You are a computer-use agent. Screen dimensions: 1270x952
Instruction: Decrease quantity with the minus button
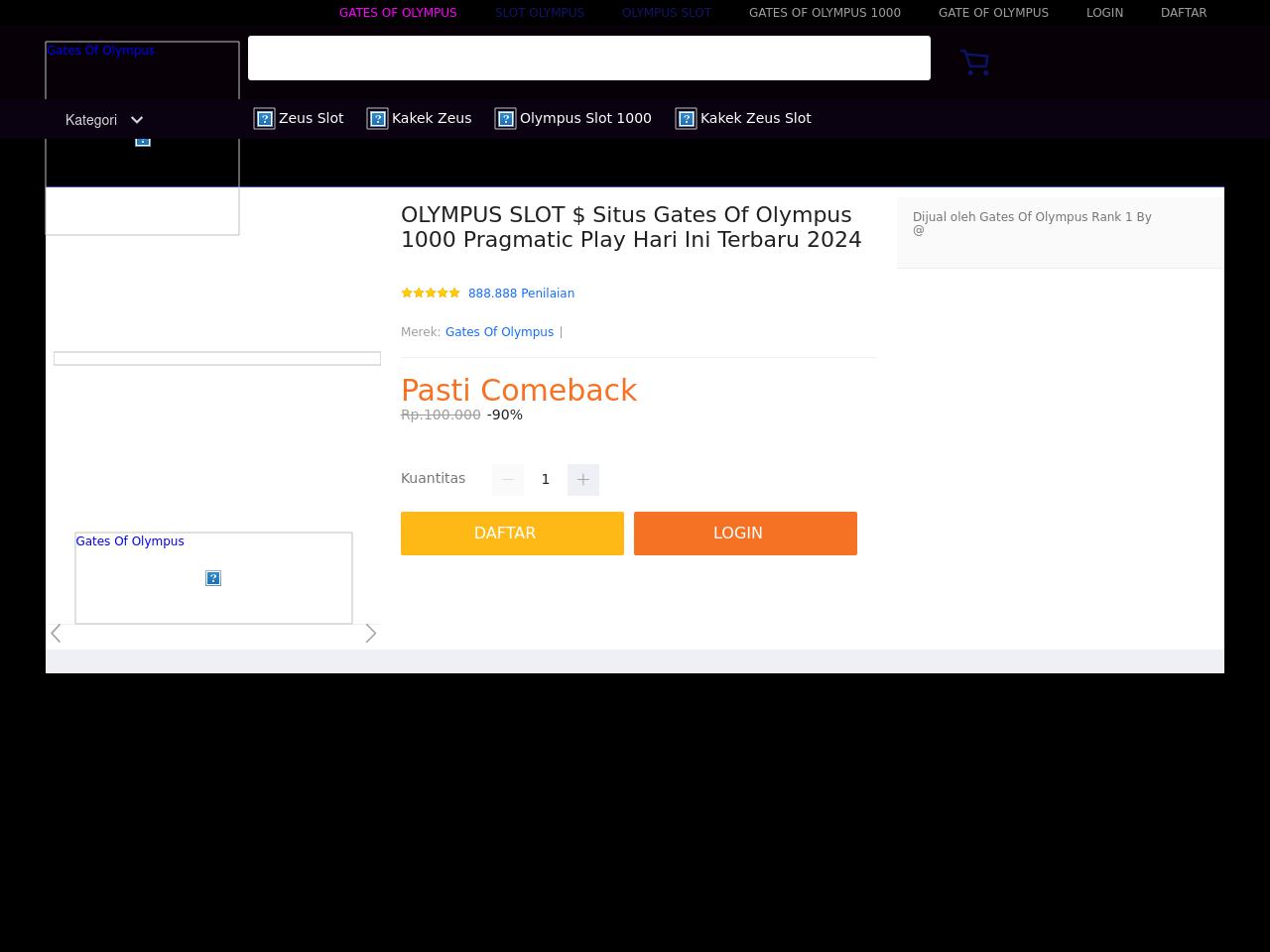508,480
